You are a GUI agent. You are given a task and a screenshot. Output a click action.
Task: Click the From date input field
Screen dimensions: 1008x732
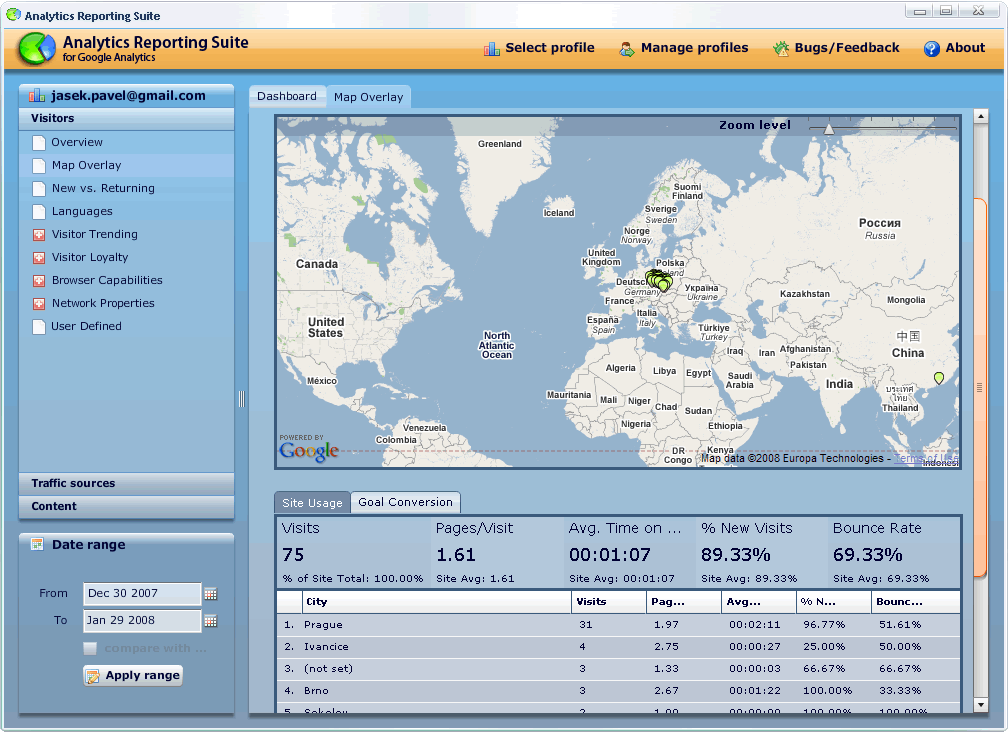[142, 594]
